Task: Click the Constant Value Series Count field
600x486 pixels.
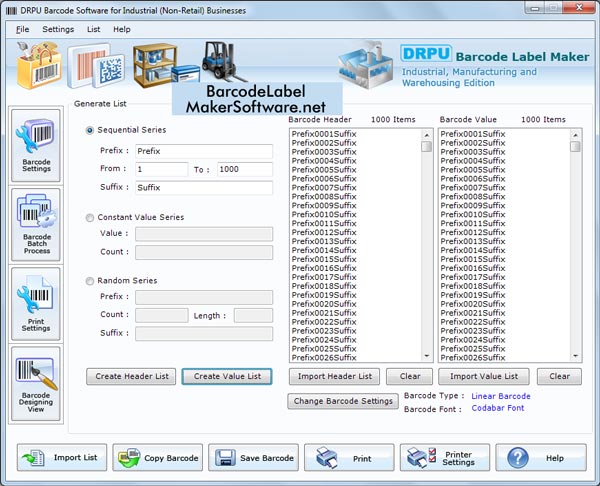Action: tap(204, 252)
